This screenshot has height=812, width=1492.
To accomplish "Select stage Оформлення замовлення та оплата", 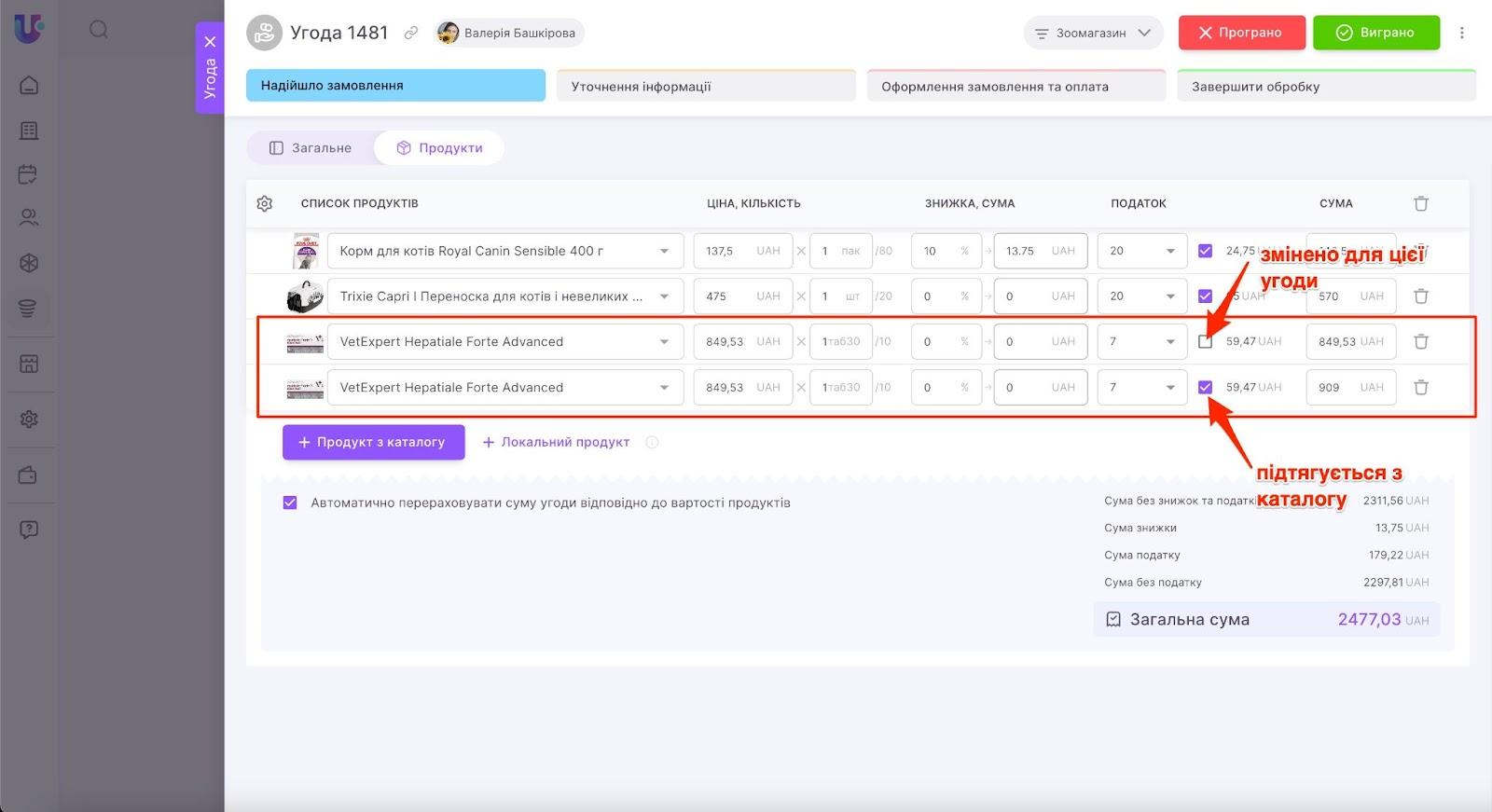I will (x=1016, y=86).
